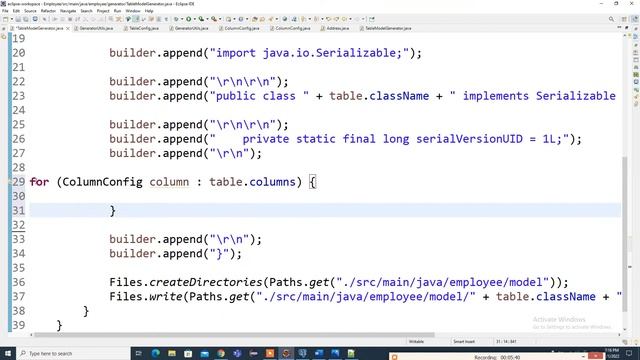The image size is (640, 360).
Task: Click the toolbar Search magnifier icon
Action: (611, 19)
